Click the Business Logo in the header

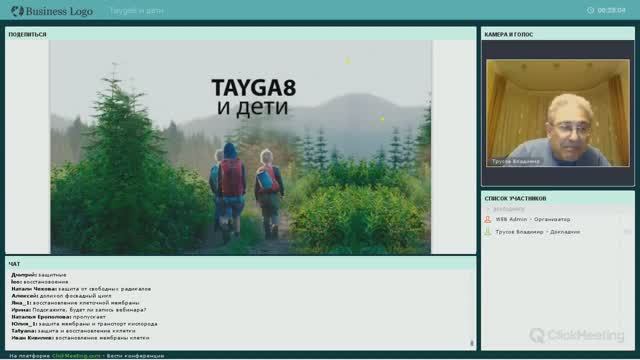point(52,11)
